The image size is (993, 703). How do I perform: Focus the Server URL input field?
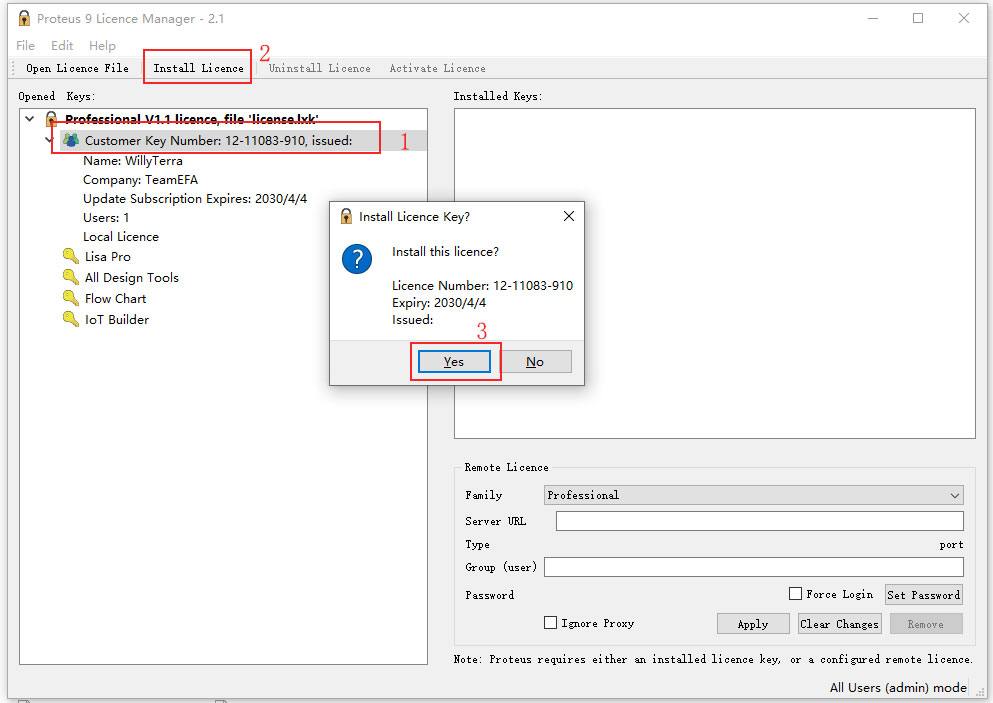[x=760, y=521]
